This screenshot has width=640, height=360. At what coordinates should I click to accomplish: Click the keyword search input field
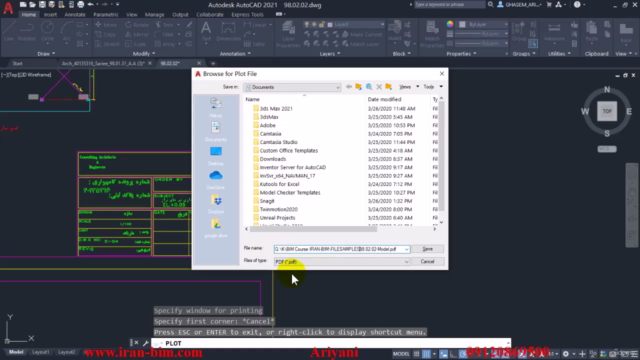click(449, 4)
